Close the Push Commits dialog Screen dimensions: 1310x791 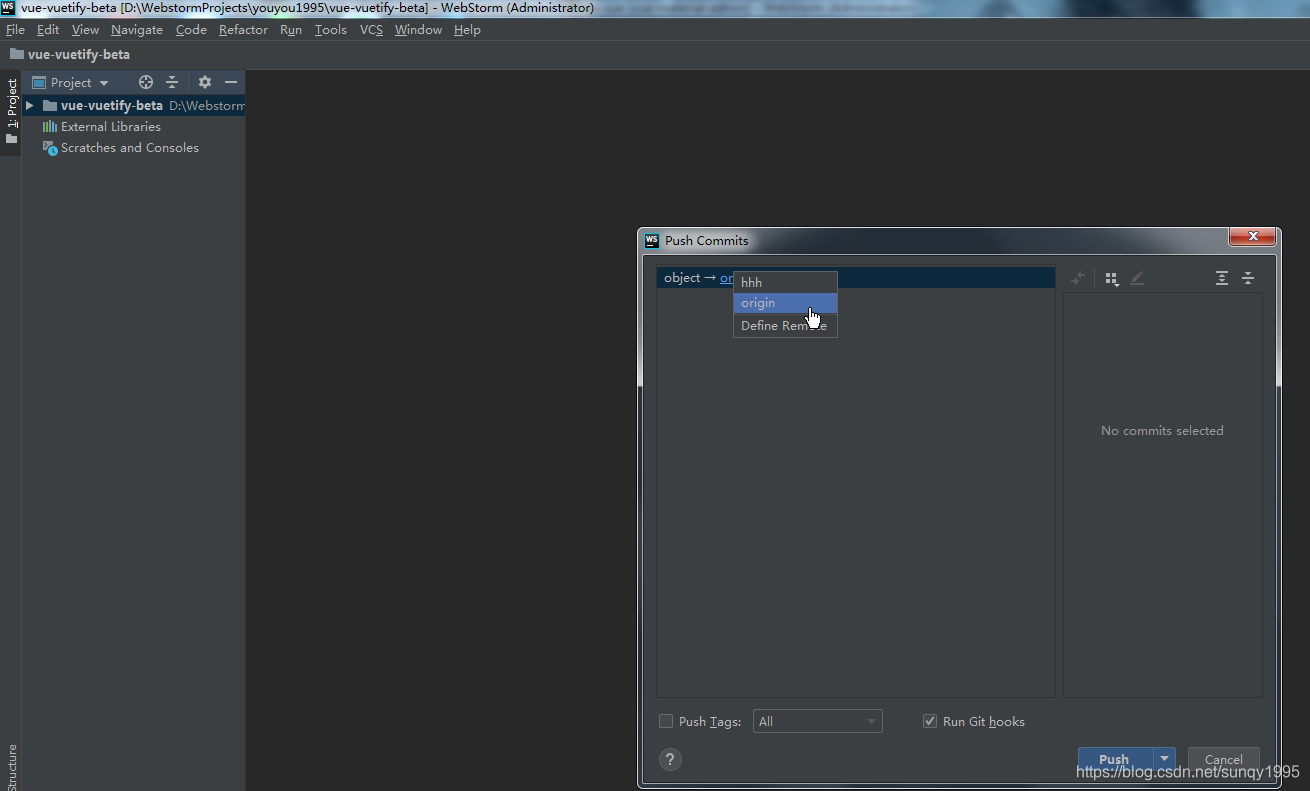tap(1252, 237)
